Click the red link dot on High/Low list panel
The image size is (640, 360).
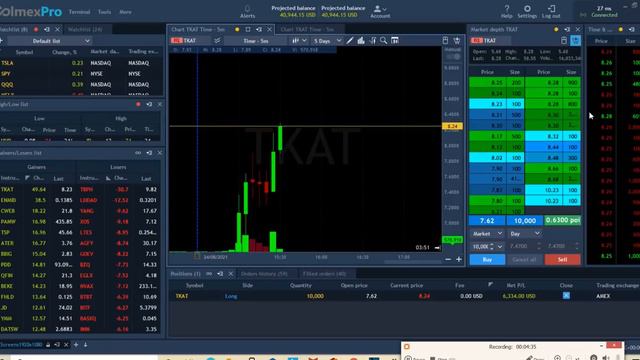[138, 104]
